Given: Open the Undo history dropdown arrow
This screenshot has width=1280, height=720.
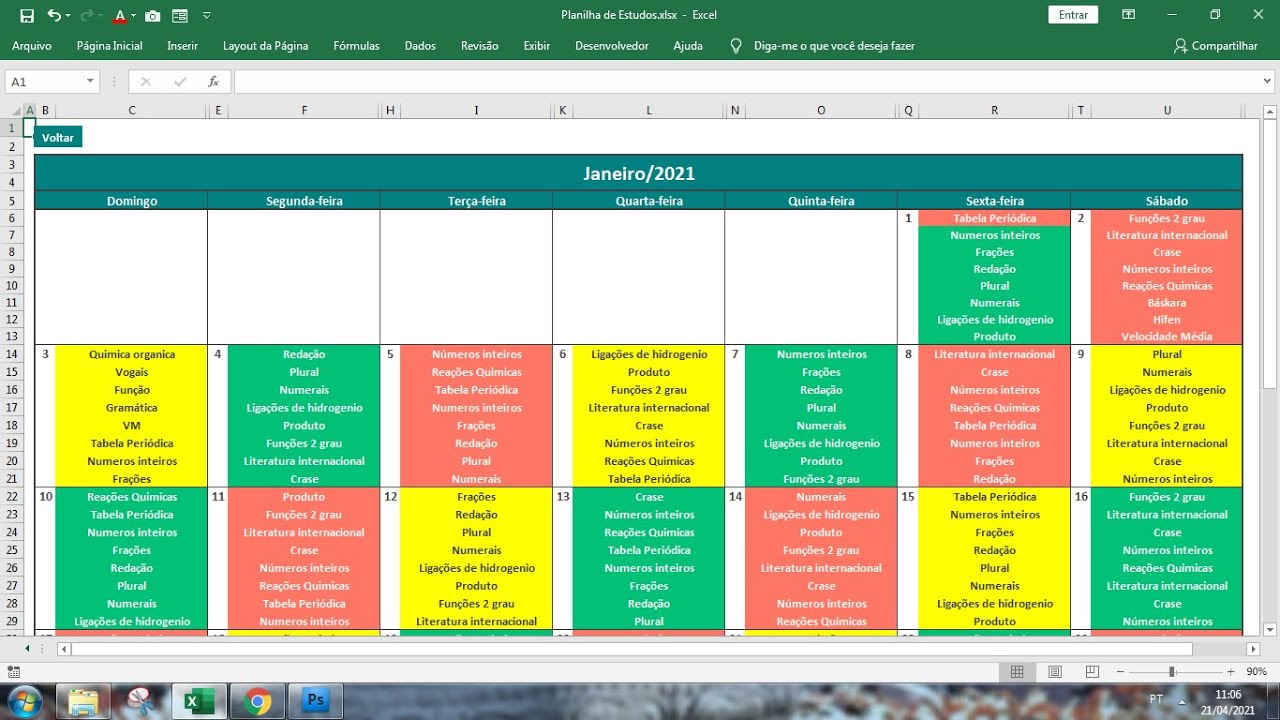Looking at the screenshot, I should pyautogui.click(x=68, y=15).
